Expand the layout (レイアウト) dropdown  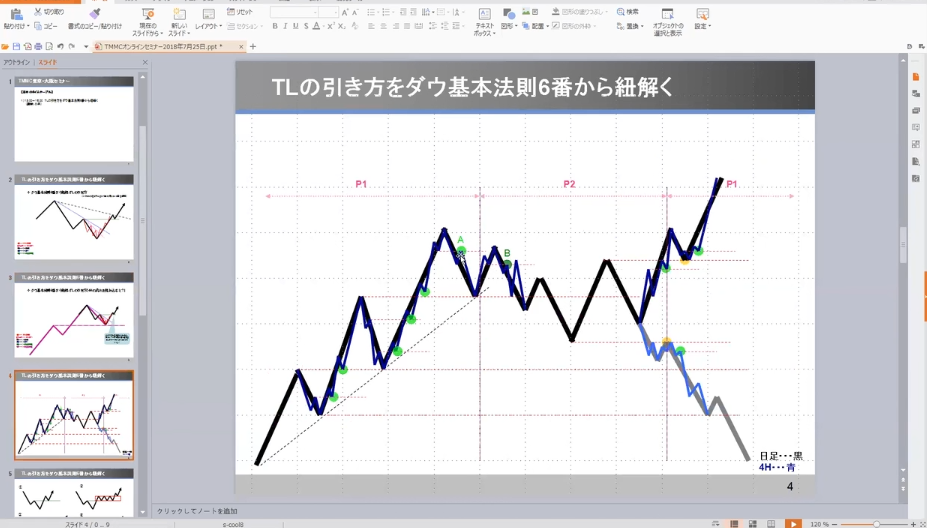207,26
